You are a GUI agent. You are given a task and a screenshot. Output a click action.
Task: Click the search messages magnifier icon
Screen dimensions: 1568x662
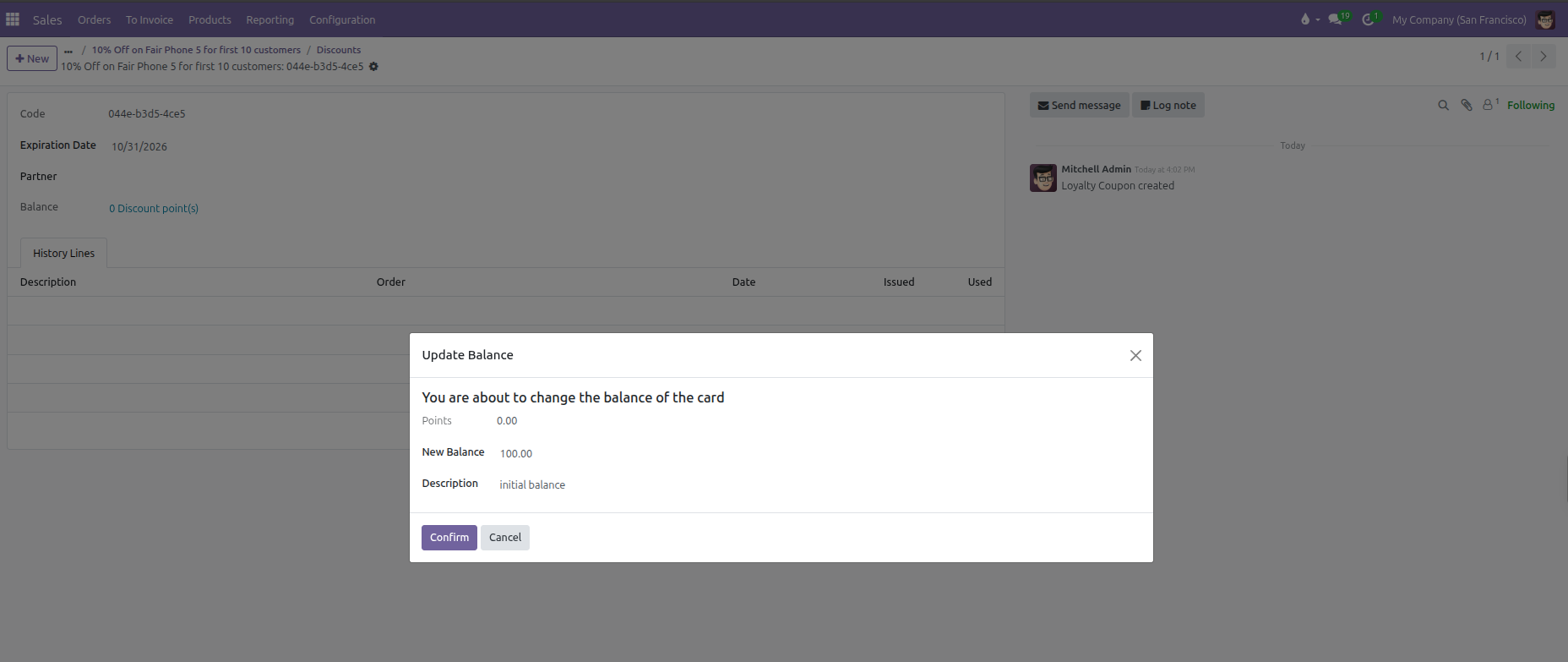click(x=1443, y=105)
